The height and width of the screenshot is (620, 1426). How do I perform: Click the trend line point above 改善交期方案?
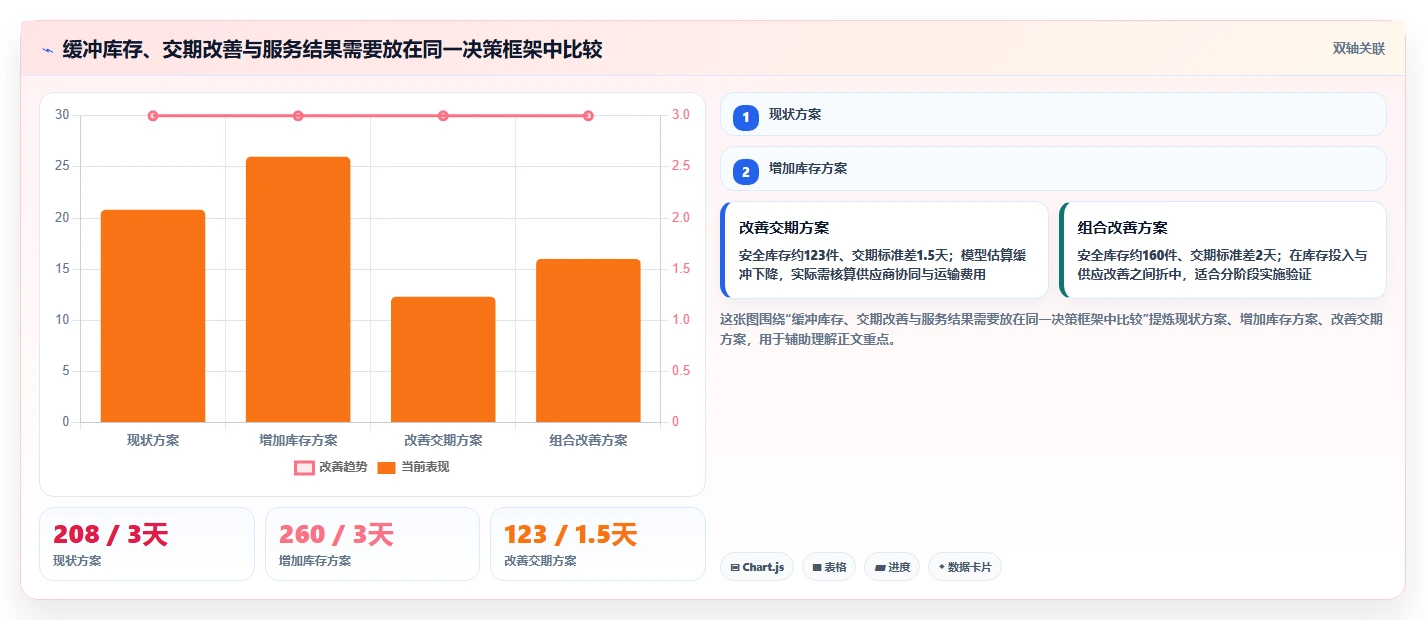[443, 116]
